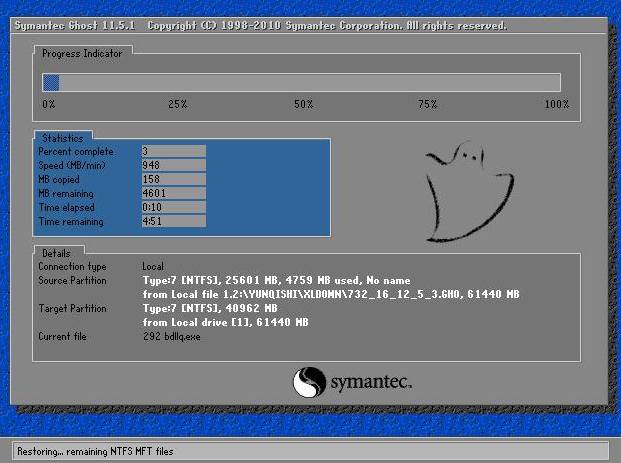
Task: Click the 50% marker under the progress bar
Action: 302,104
